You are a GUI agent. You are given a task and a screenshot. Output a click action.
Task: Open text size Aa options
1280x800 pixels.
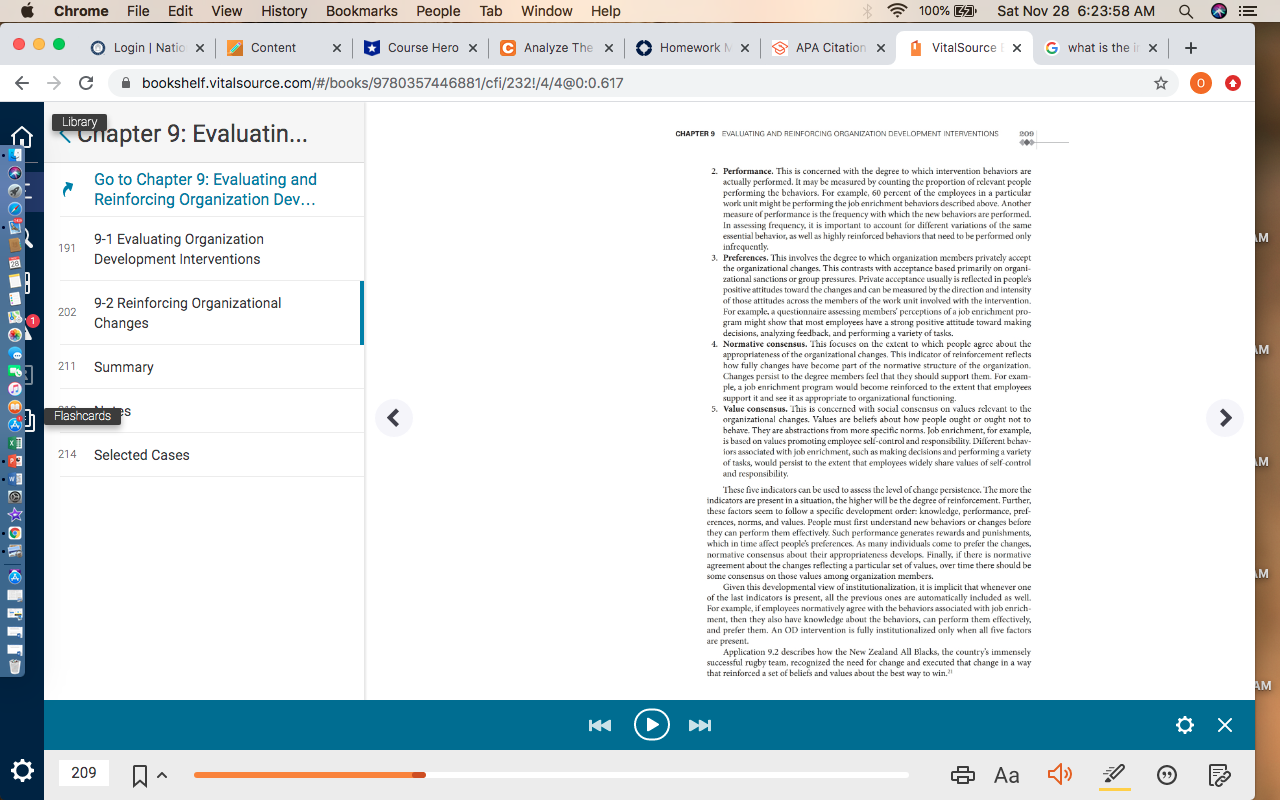[1007, 775]
